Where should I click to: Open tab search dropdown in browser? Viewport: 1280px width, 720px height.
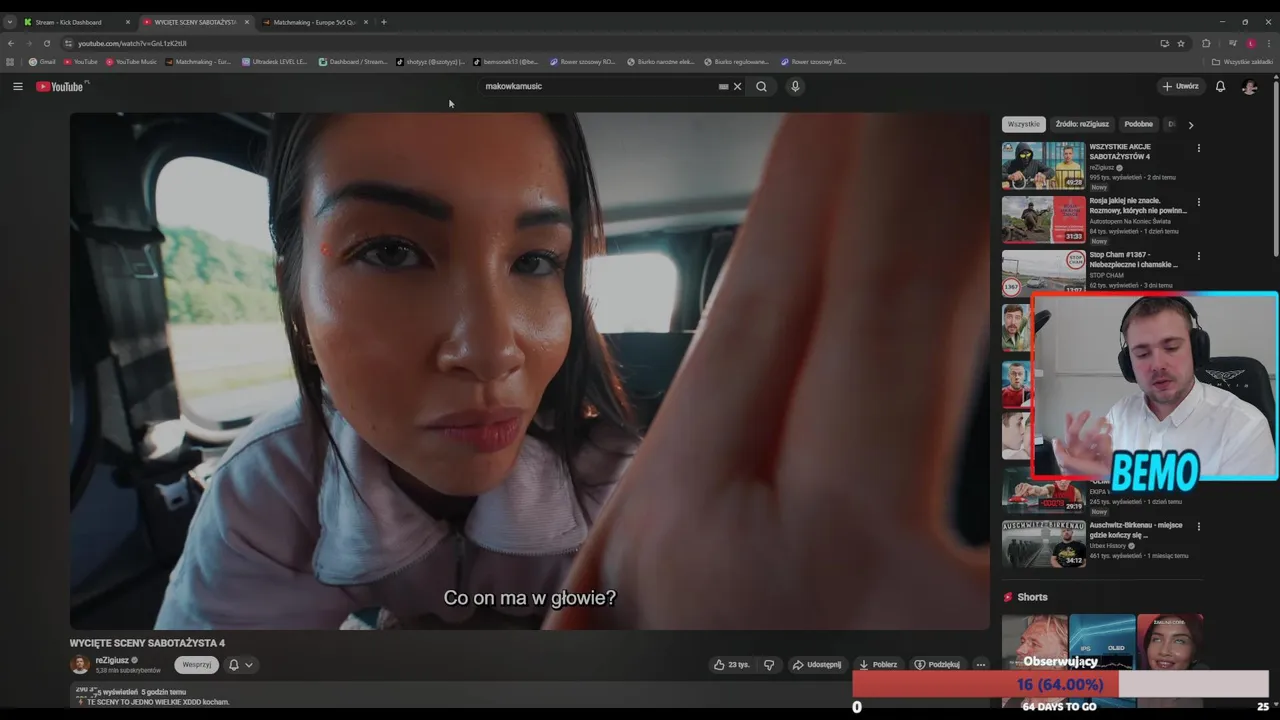[x=9, y=22]
